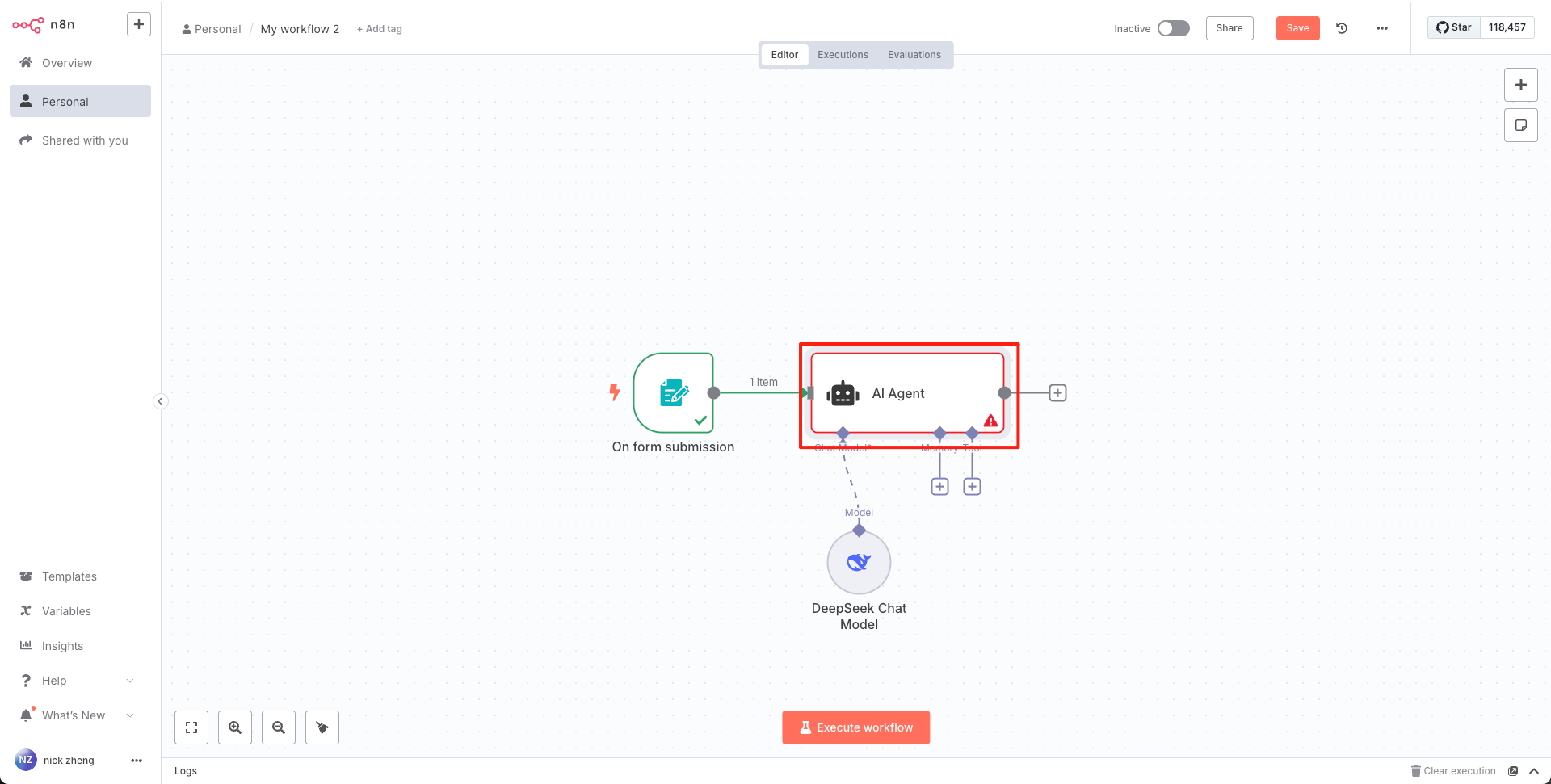Clear execution data
This screenshot has width=1551, height=784.
point(1453,771)
